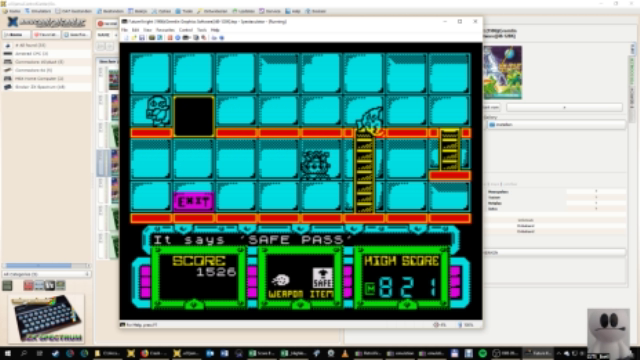640x360 pixels.
Task: Click the blue round icon in Spectaculator toolbar
Action: tap(178, 38)
